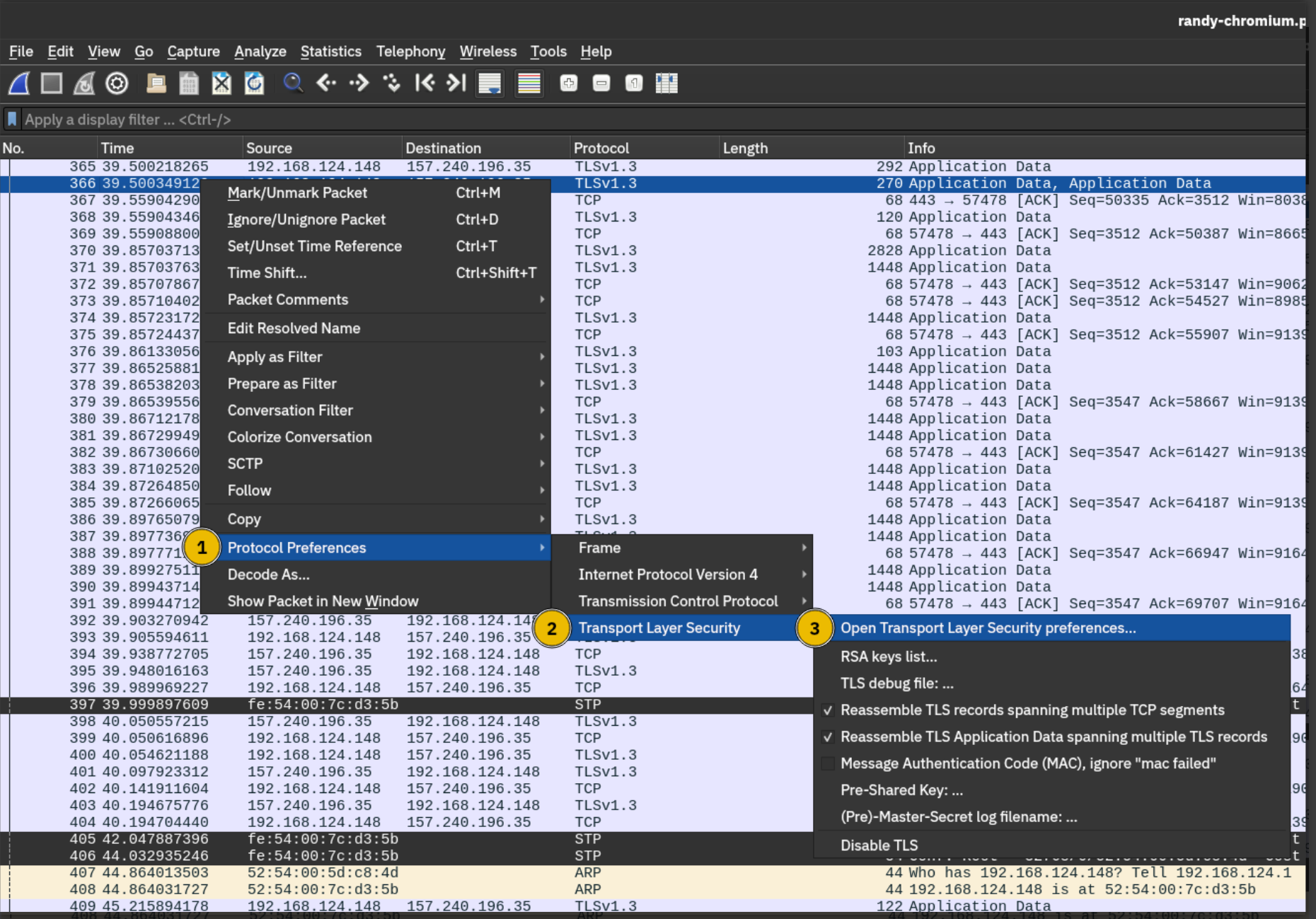Open the Statistics menu

click(330, 52)
